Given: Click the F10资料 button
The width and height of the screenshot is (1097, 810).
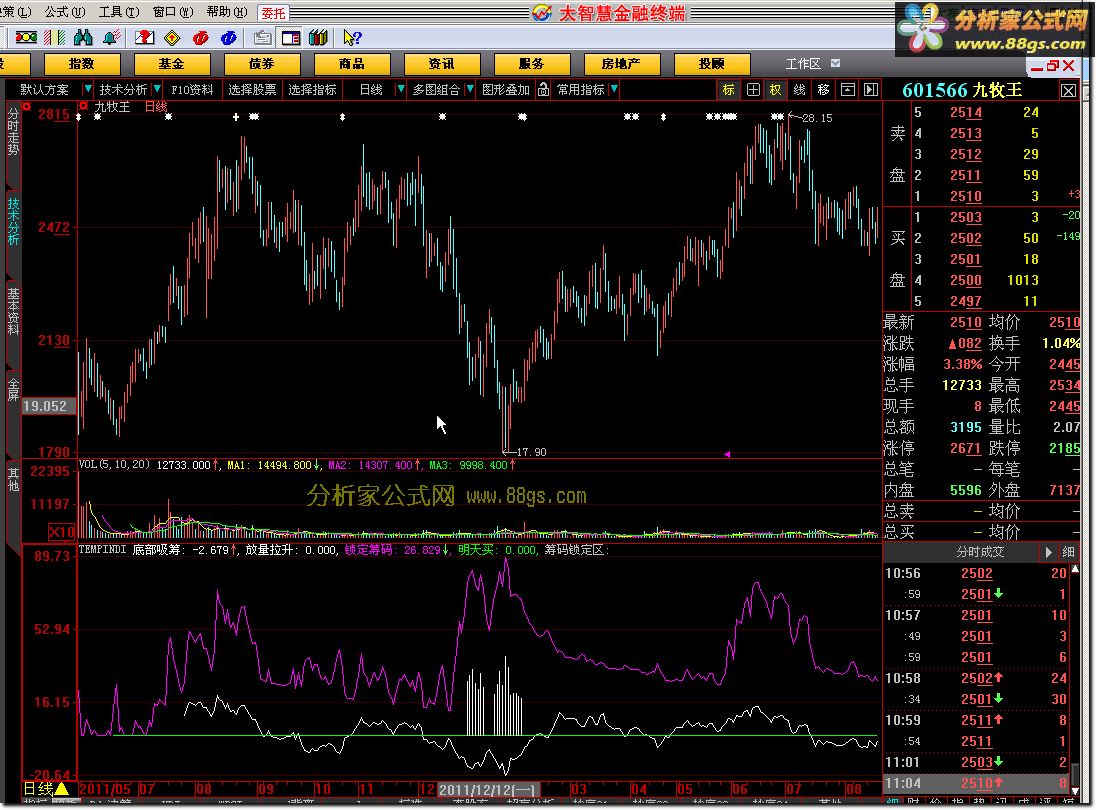Looking at the screenshot, I should click(192, 90).
